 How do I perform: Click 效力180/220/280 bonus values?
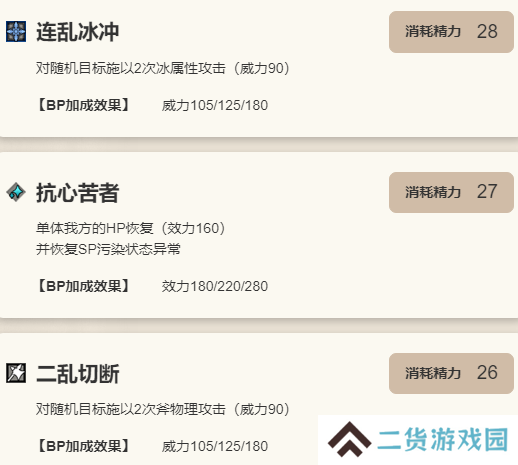point(215,286)
